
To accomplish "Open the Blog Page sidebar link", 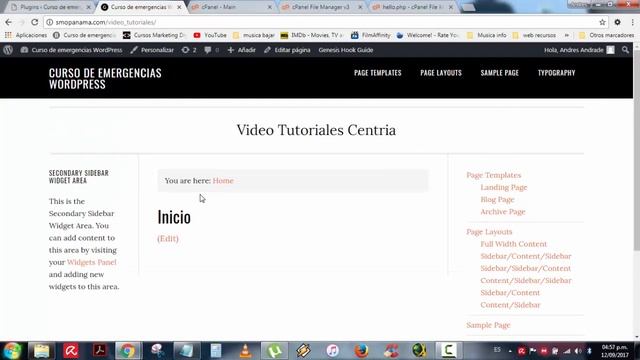I will [497, 200].
